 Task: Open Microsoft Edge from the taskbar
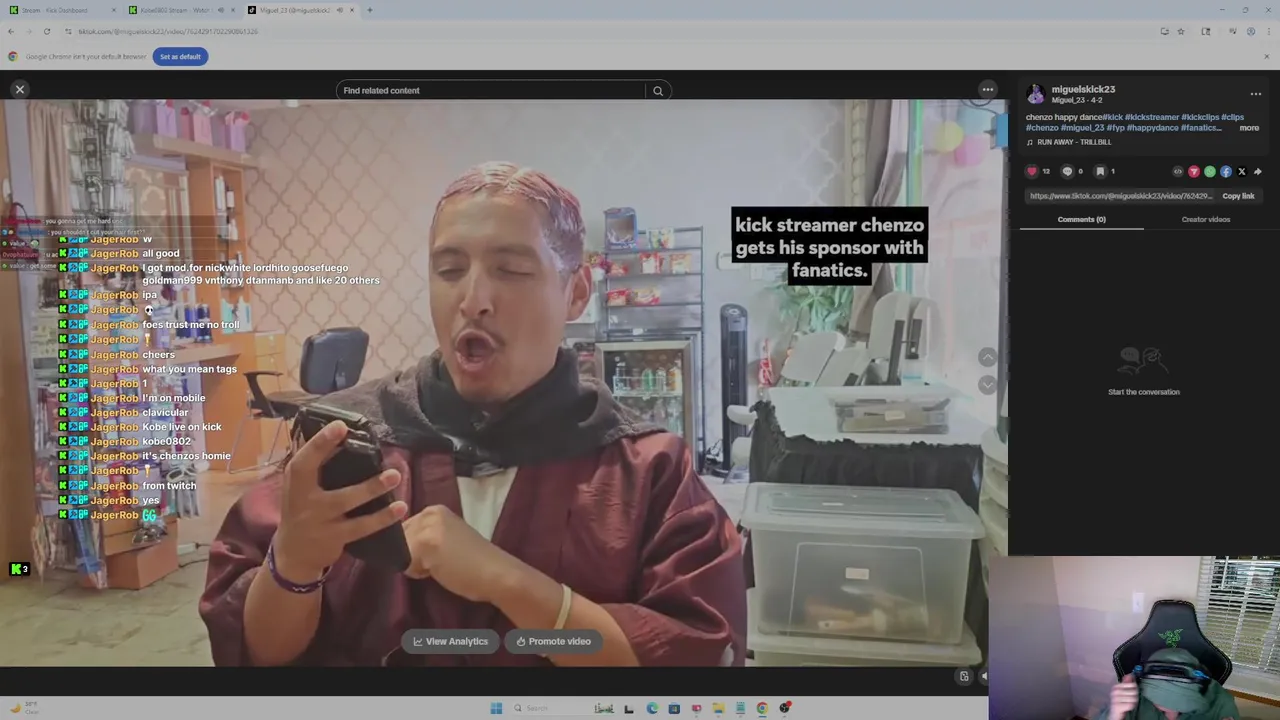coord(652,708)
